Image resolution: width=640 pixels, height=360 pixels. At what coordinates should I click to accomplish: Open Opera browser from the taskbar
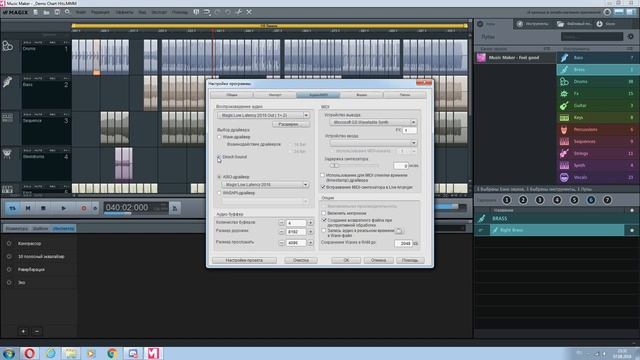coord(30,353)
